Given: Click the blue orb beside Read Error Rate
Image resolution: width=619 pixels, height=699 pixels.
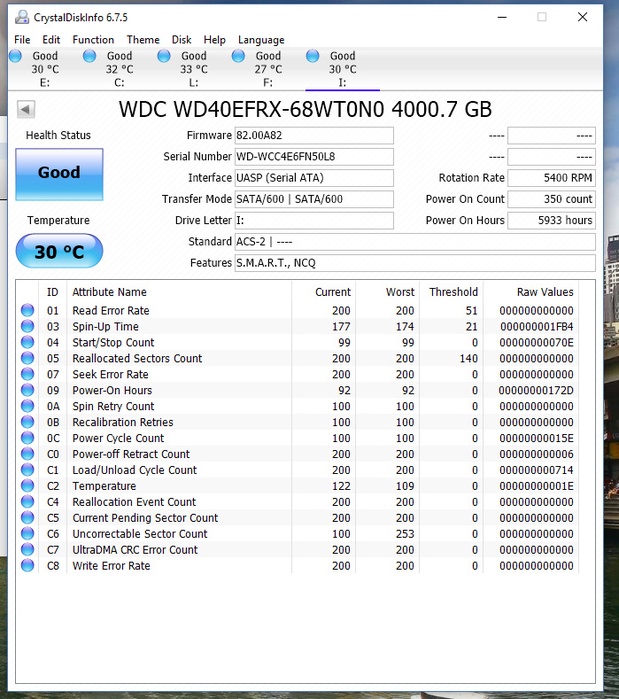Looking at the screenshot, I should tap(28, 310).
